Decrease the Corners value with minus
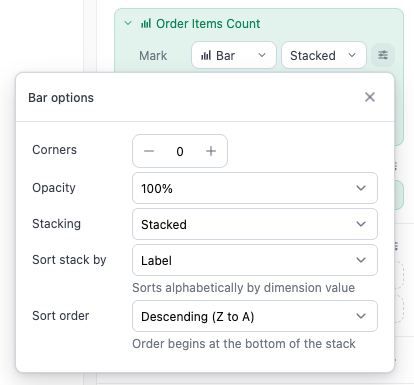The height and width of the screenshot is (385, 414). click(x=149, y=151)
